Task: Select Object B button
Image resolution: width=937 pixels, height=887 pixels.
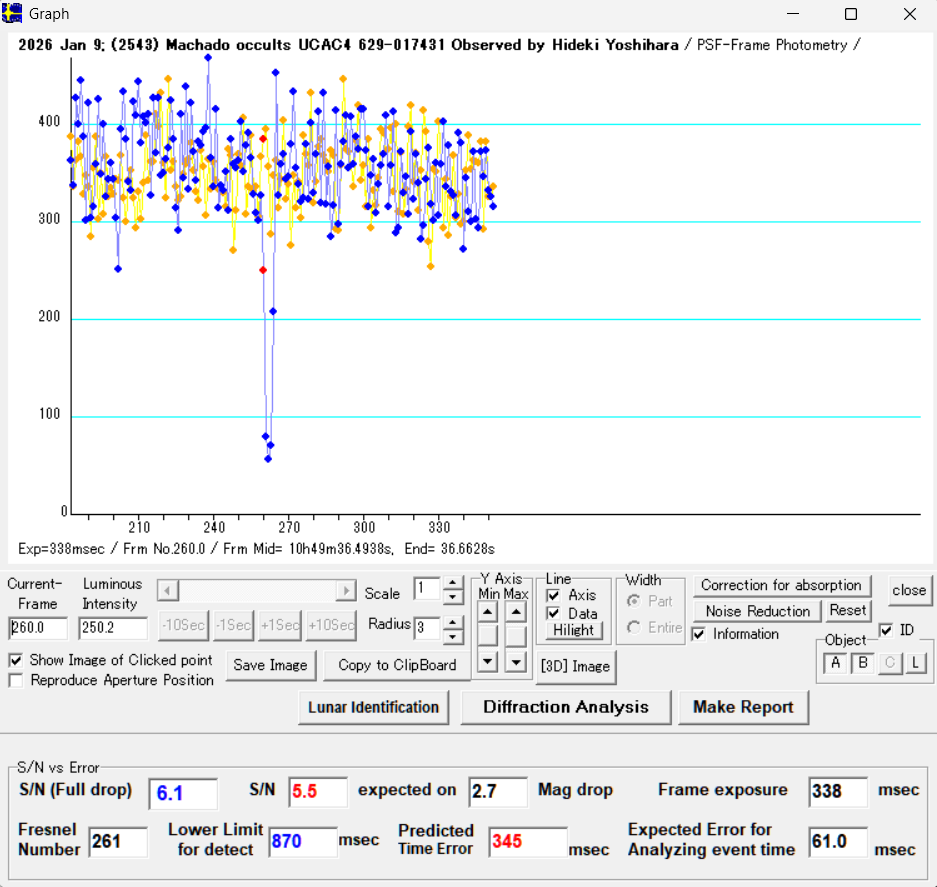Action: coord(862,663)
